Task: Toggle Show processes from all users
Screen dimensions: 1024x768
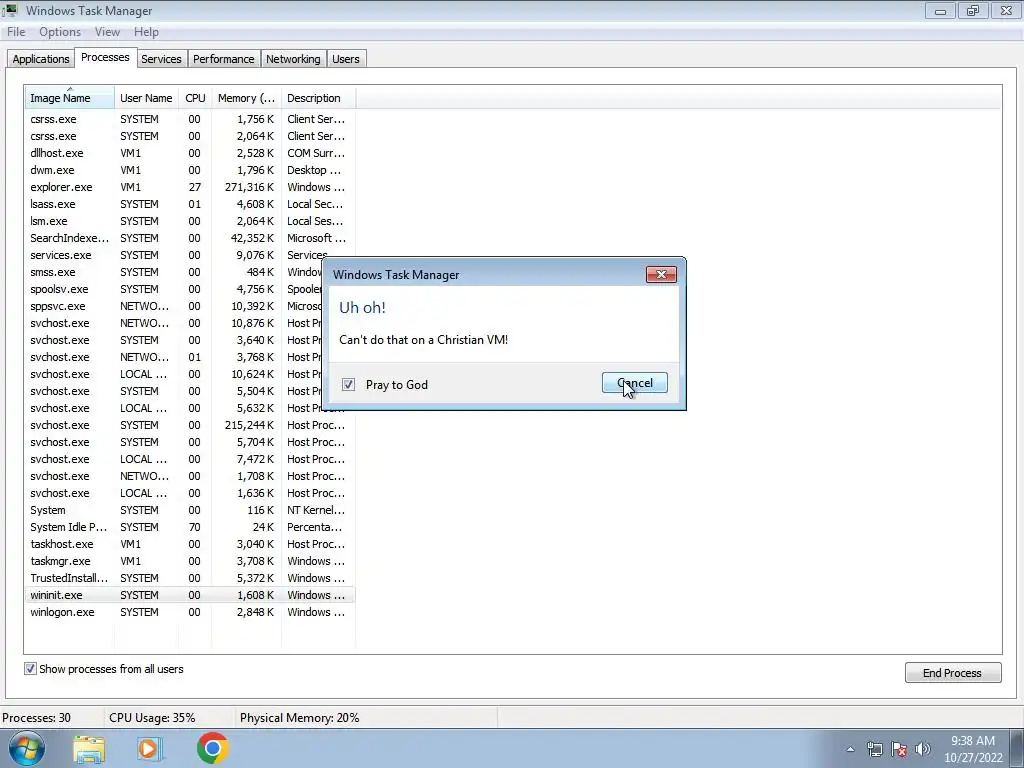Action: (30, 669)
